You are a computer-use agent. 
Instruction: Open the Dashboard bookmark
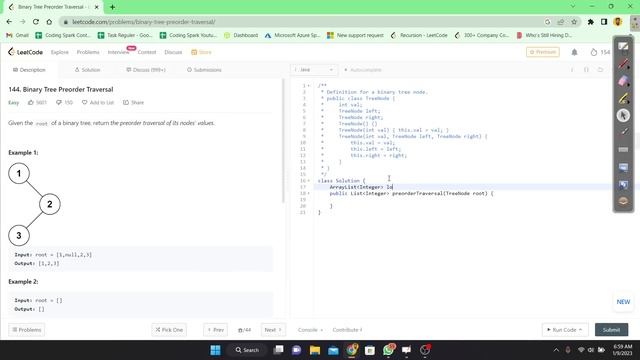pos(241,36)
